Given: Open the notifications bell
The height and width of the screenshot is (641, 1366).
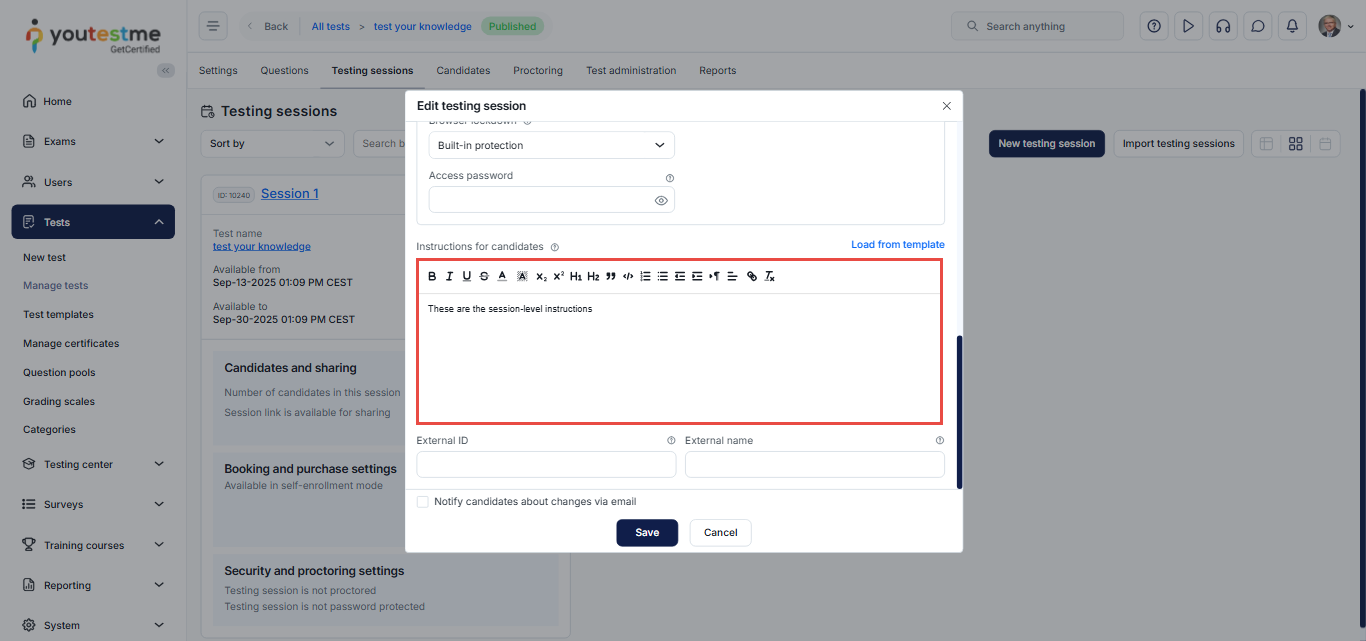Looking at the screenshot, I should pos(1293,26).
